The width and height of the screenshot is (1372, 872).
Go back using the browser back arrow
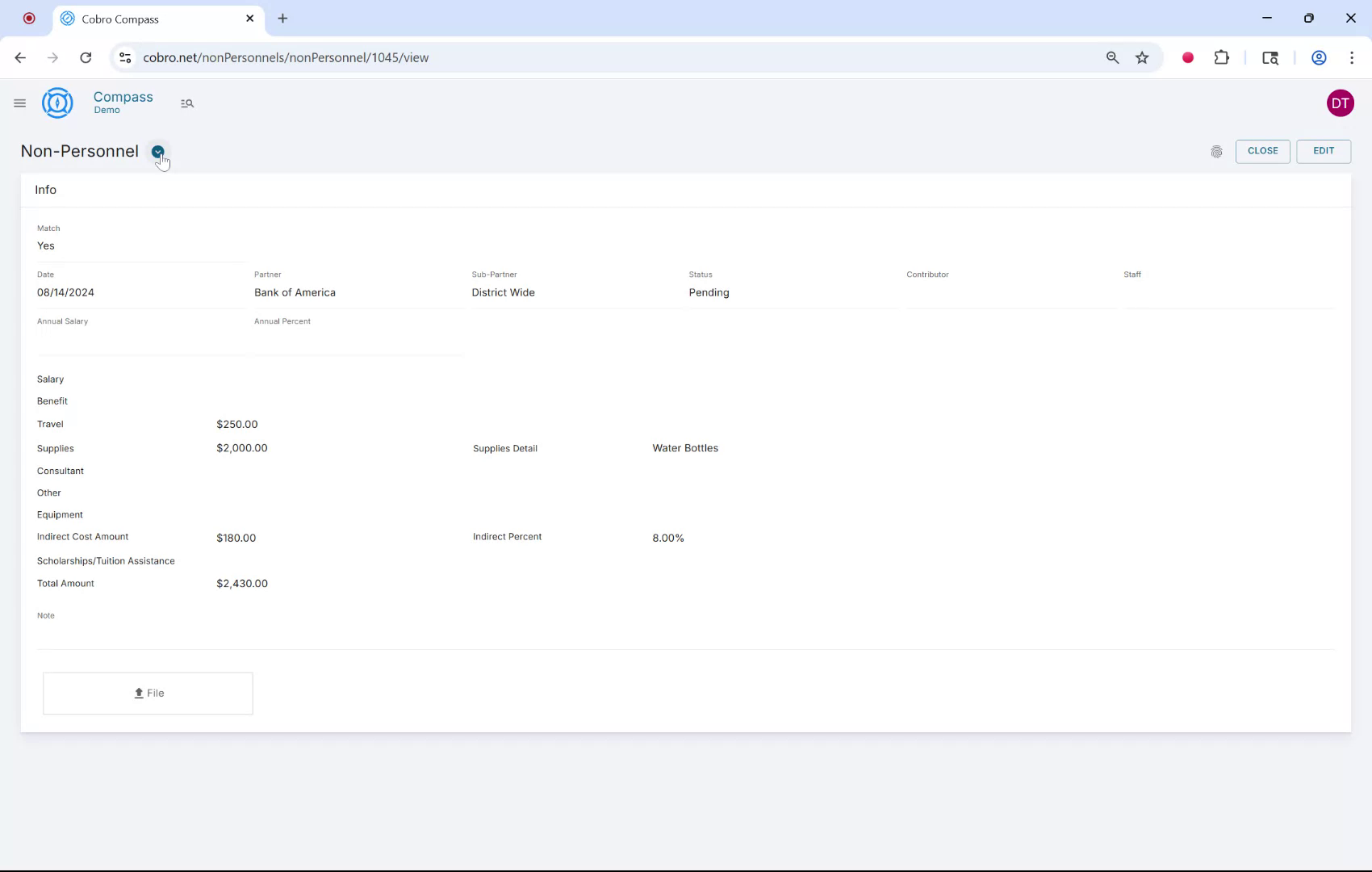pos(19,57)
